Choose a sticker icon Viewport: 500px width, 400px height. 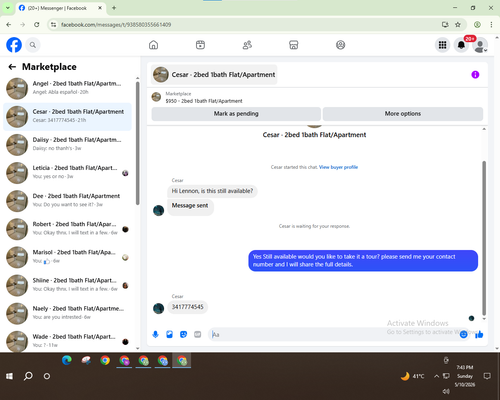coord(183,334)
